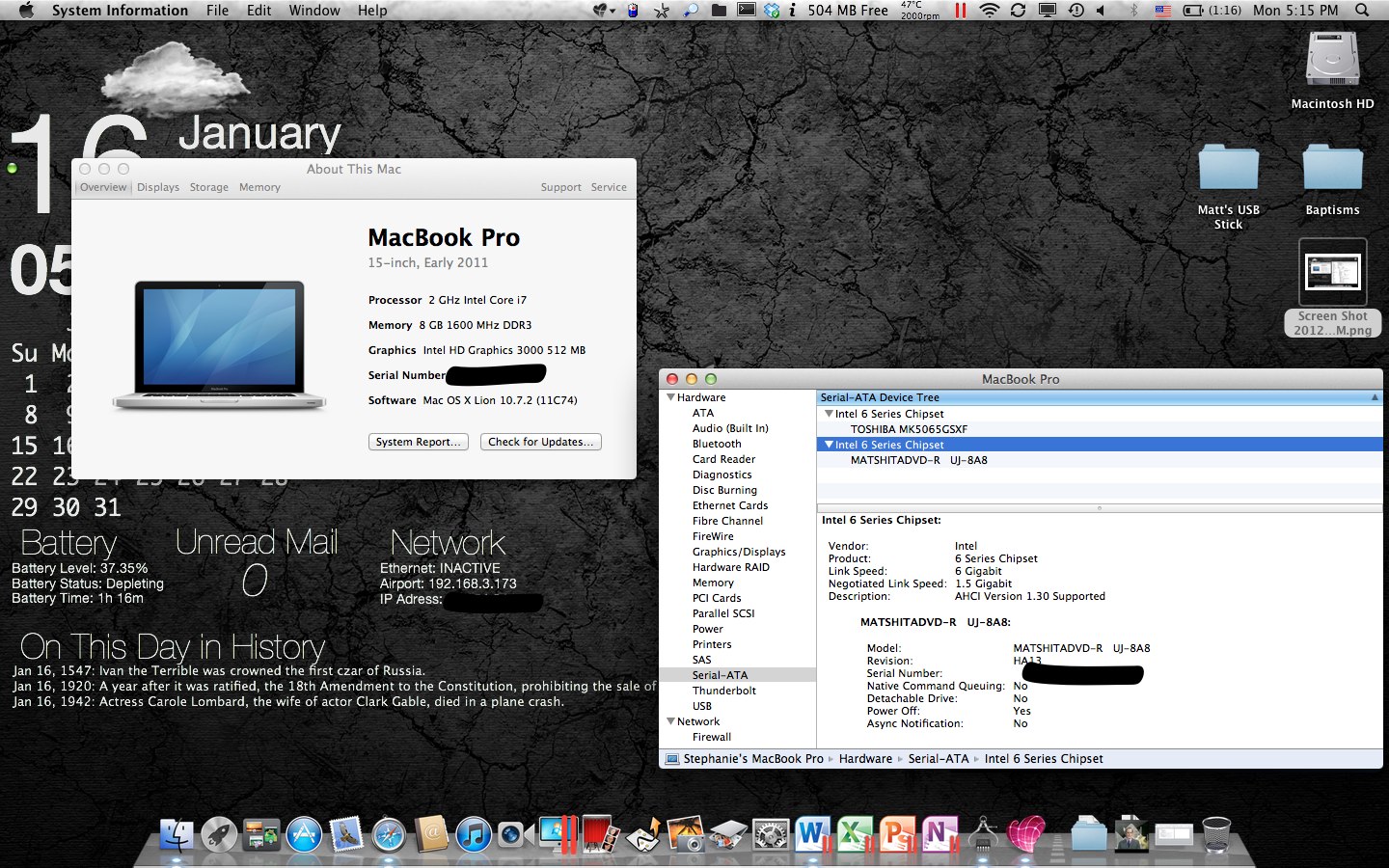Open Finder from the Dock
1389x868 pixels.
[x=176, y=834]
